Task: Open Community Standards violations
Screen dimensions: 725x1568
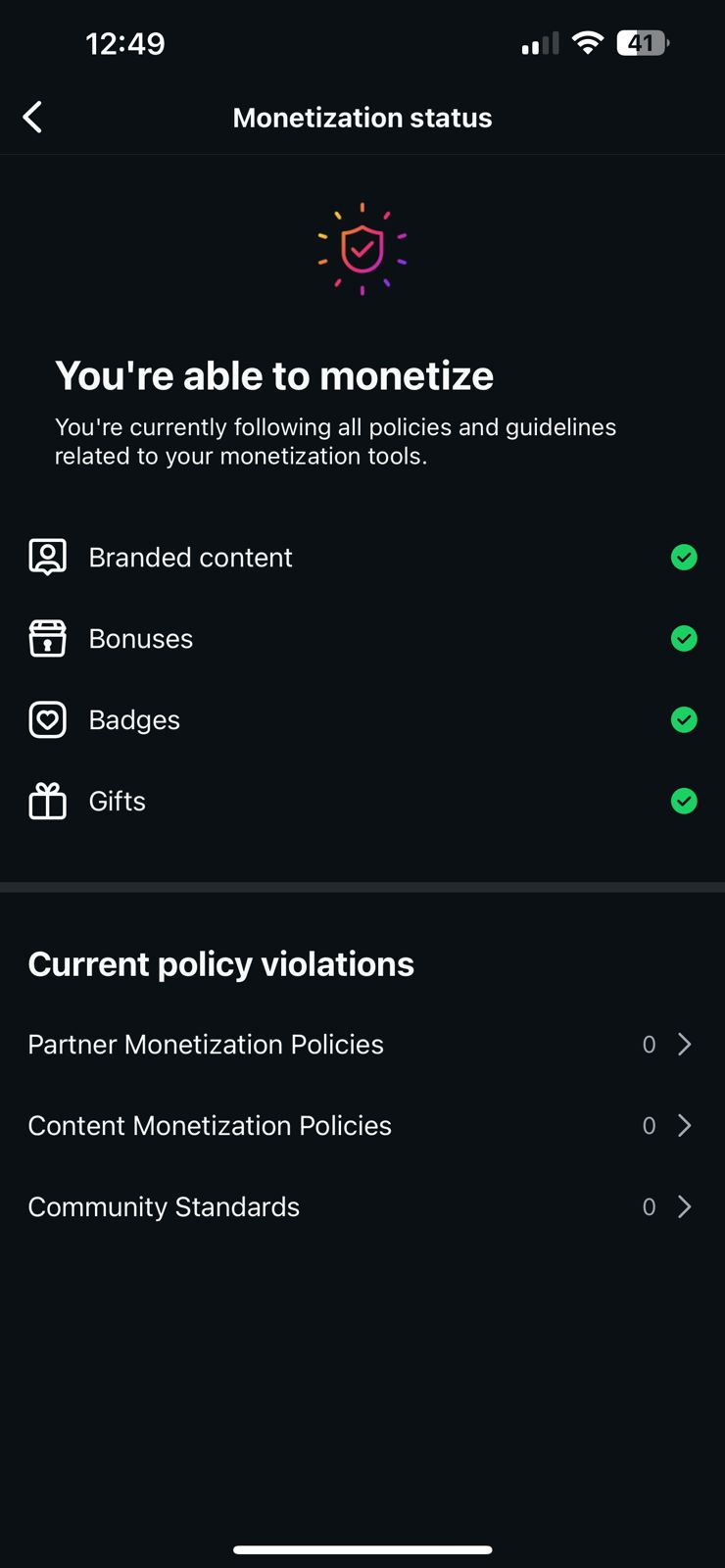Action: pyautogui.click(x=164, y=1206)
